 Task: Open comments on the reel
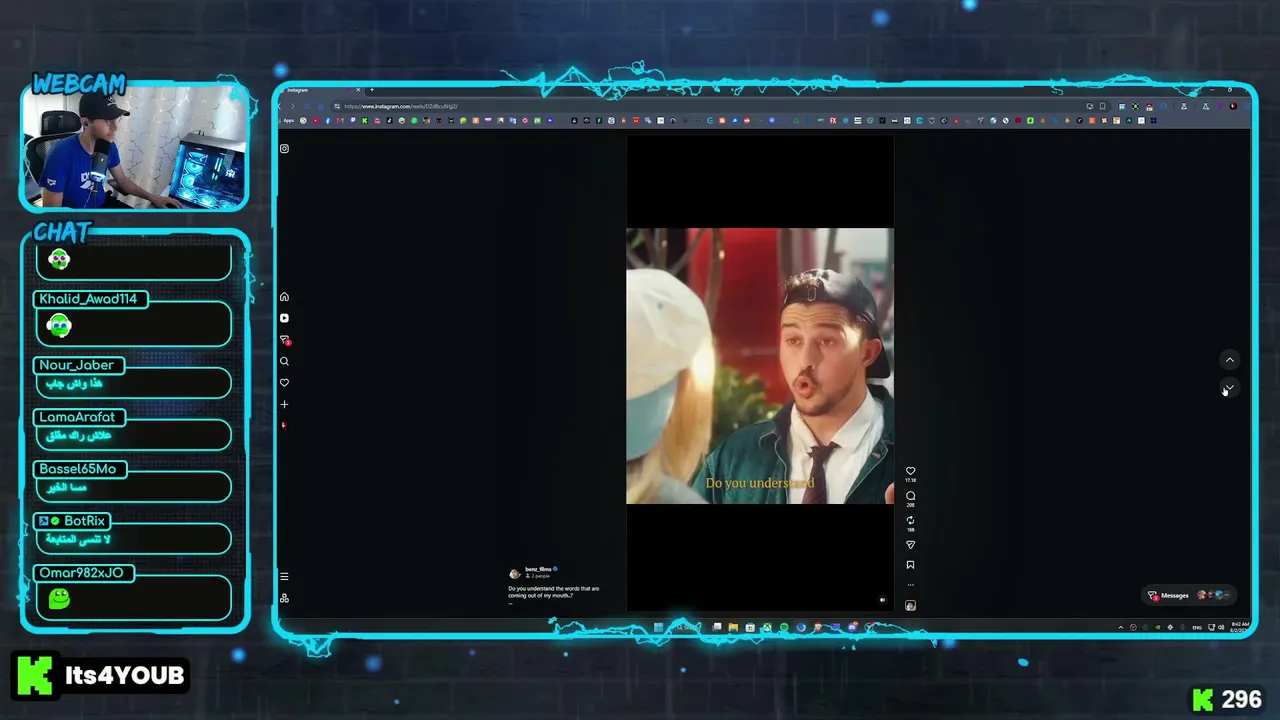click(x=910, y=496)
